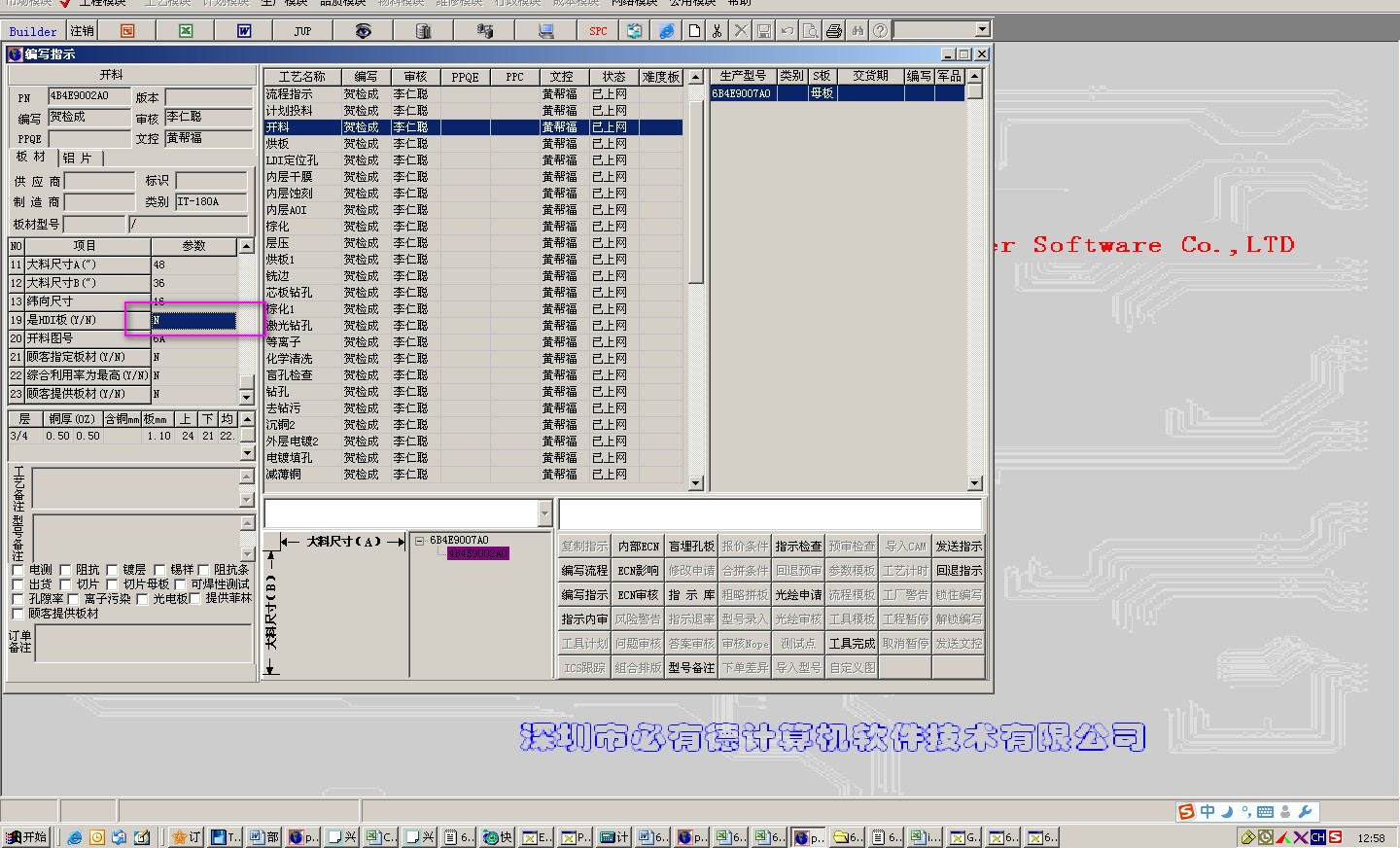Check the 锡样 checkbox
This screenshot has width=1400, height=848.
[159, 570]
